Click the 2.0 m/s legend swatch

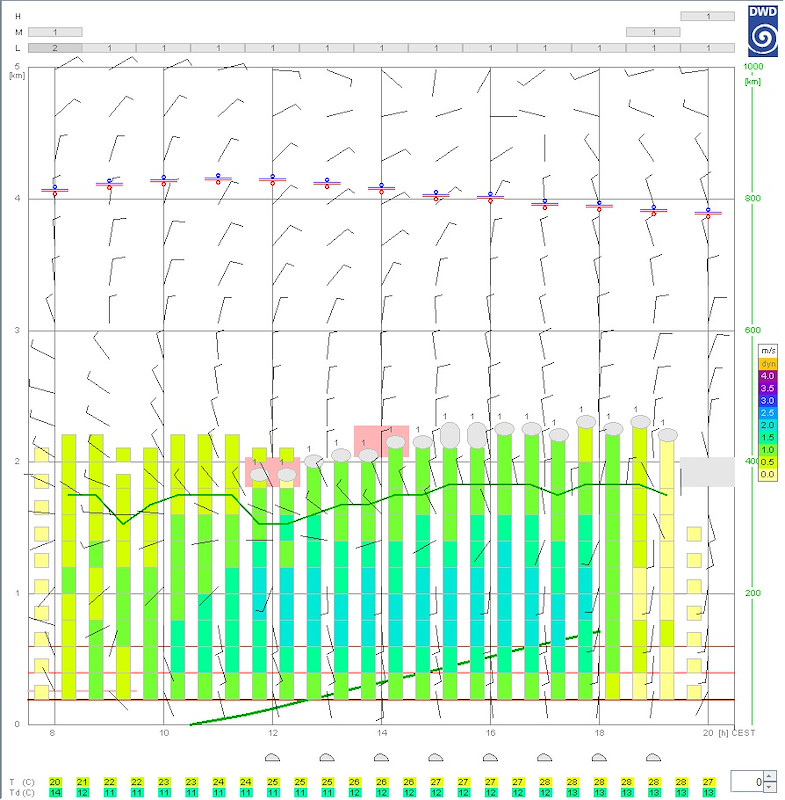tap(768, 425)
